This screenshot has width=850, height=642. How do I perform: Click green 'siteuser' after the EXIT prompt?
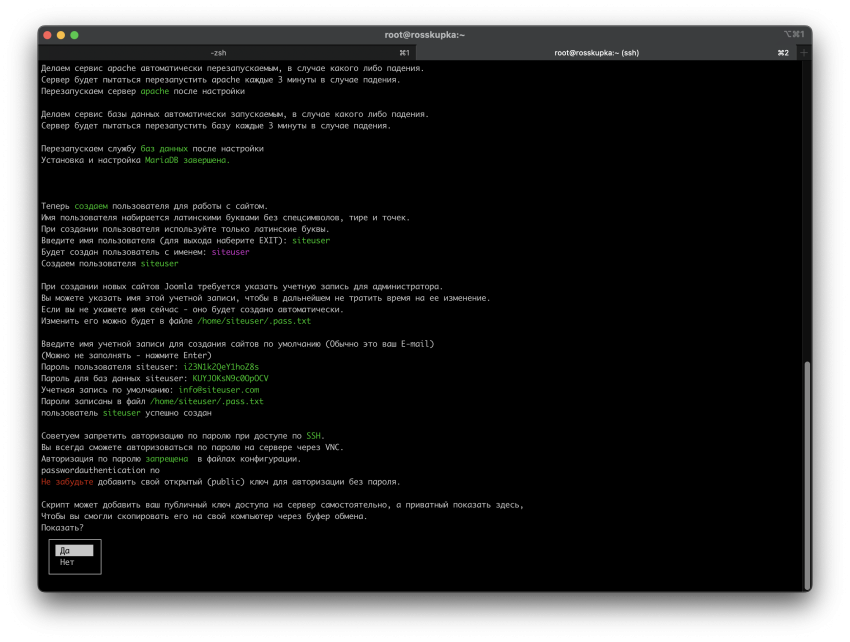click(311, 241)
